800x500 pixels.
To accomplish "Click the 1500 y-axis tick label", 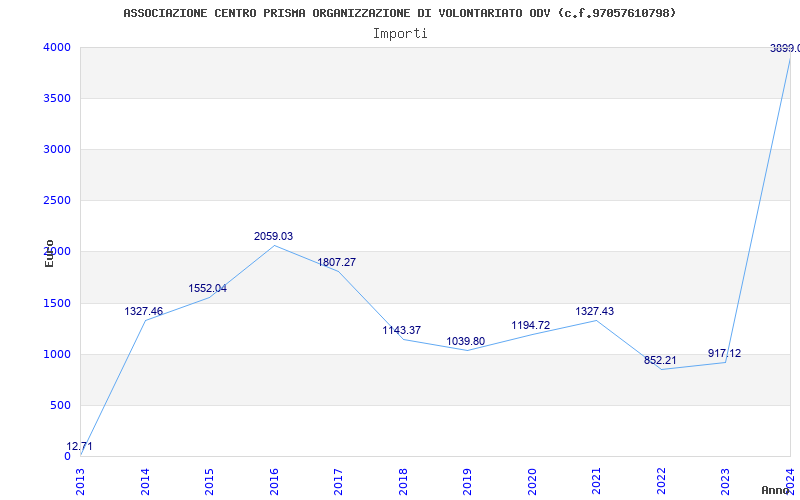I will [56, 304].
